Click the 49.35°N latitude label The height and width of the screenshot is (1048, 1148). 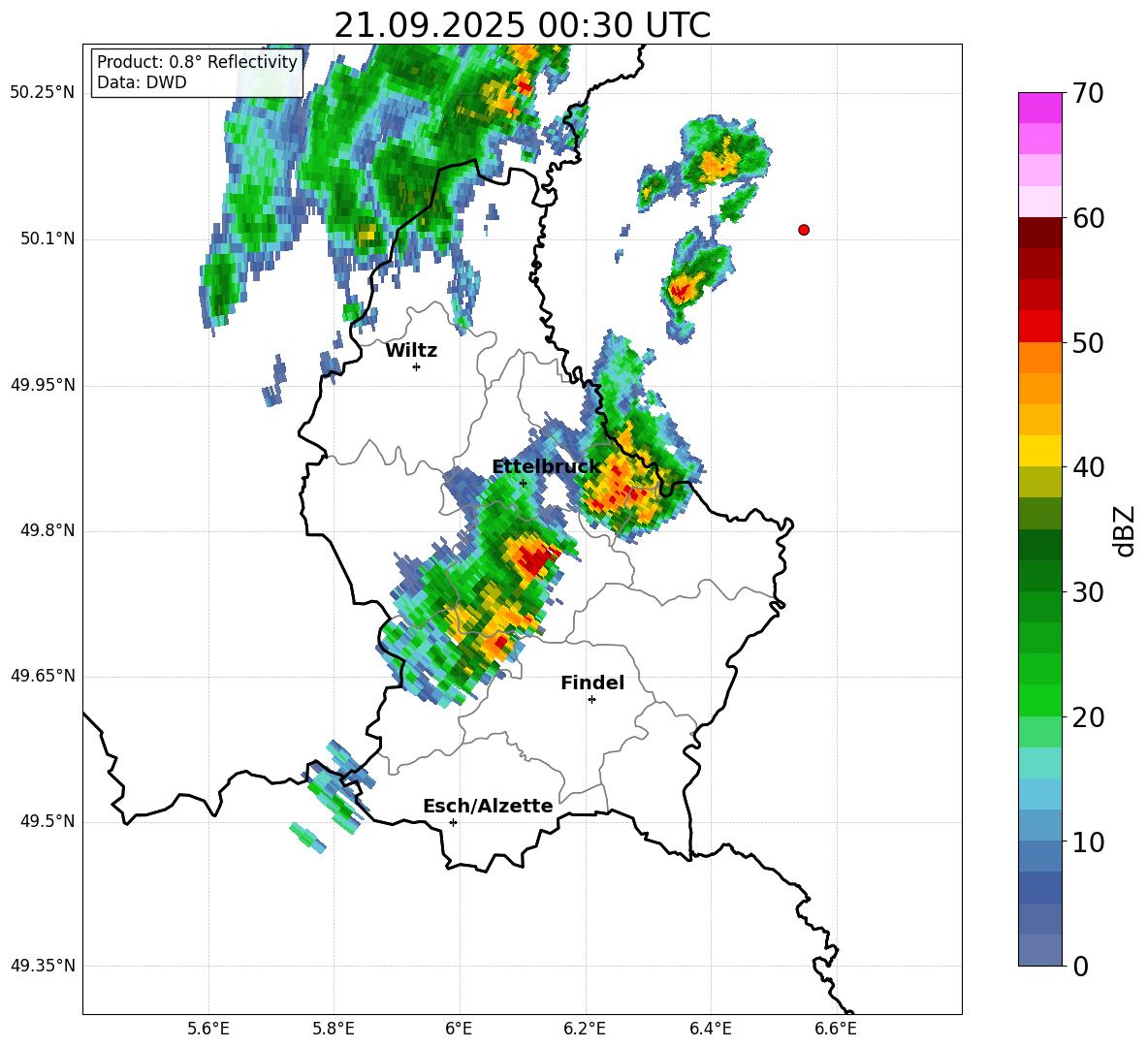(43, 966)
